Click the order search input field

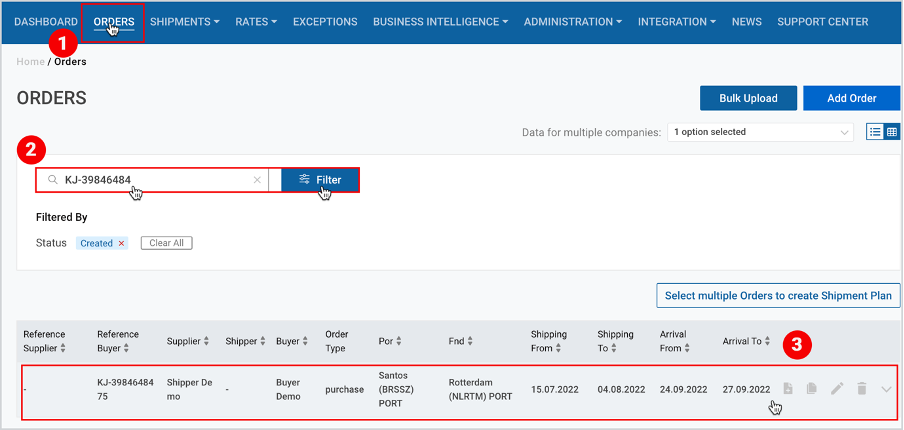click(152, 180)
